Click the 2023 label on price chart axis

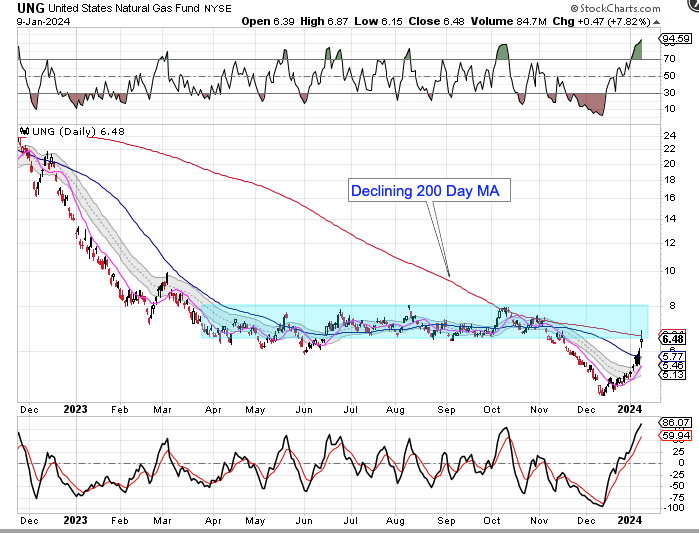(x=76, y=409)
